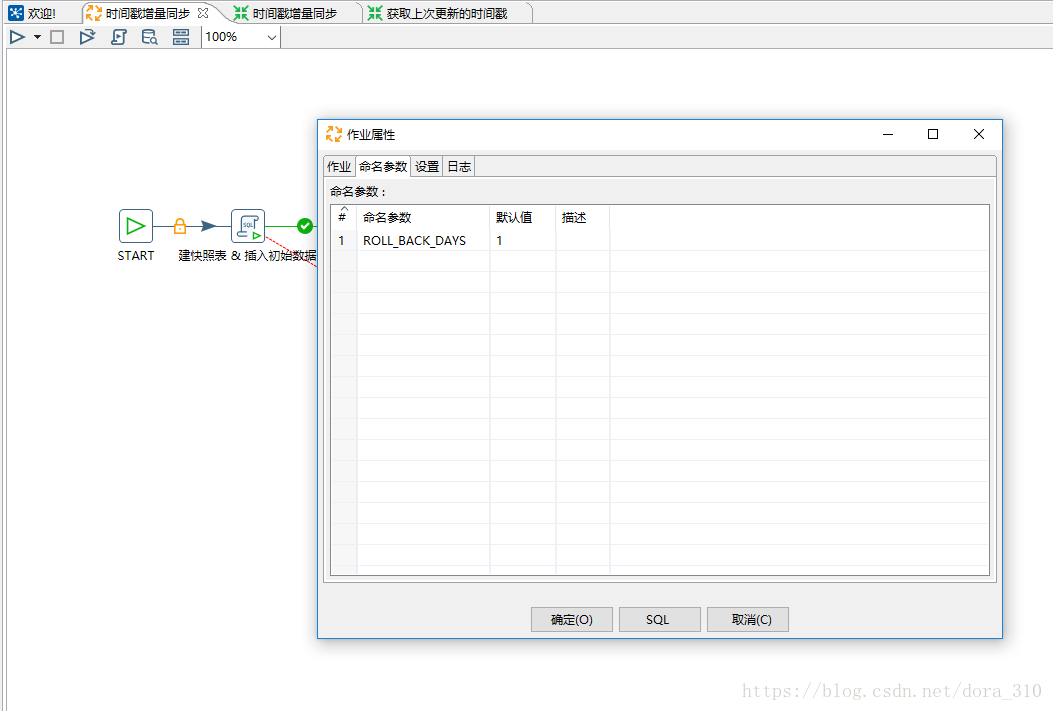Open the explore database toolbar icon
The width and height of the screenshot is (1053, 711).
tap(149, 37)
